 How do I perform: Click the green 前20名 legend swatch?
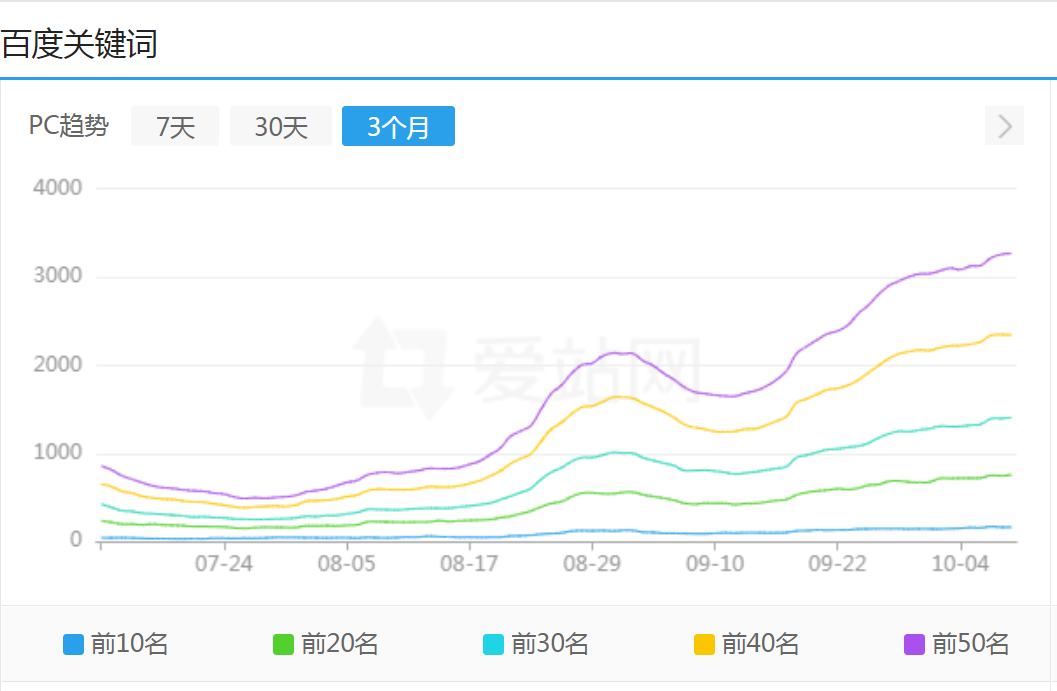tap(283, 645)
